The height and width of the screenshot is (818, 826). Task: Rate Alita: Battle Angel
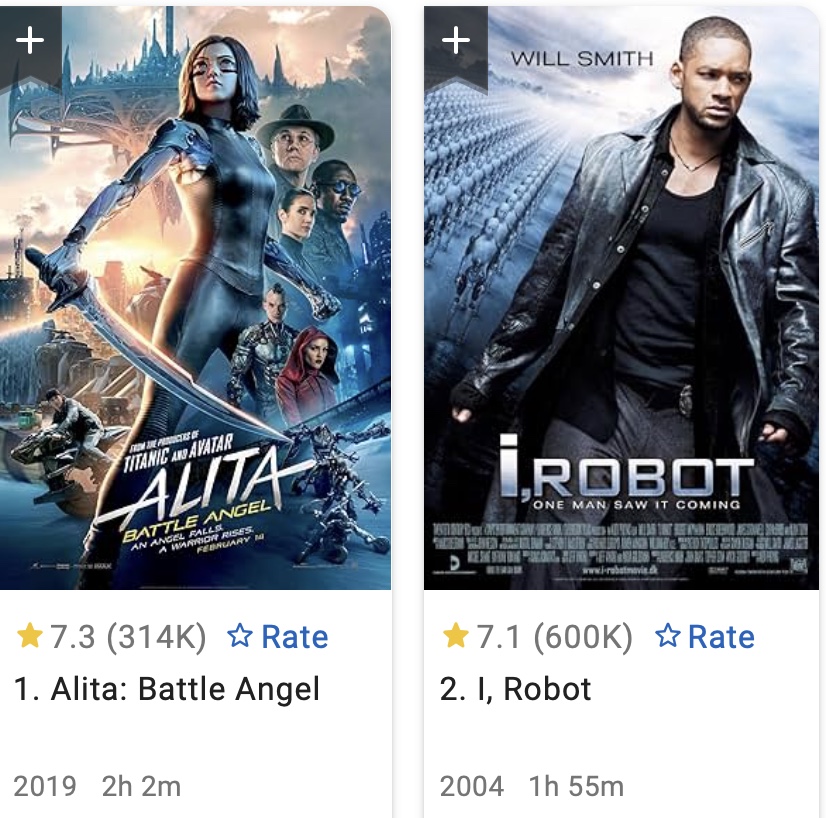[278, 636]
